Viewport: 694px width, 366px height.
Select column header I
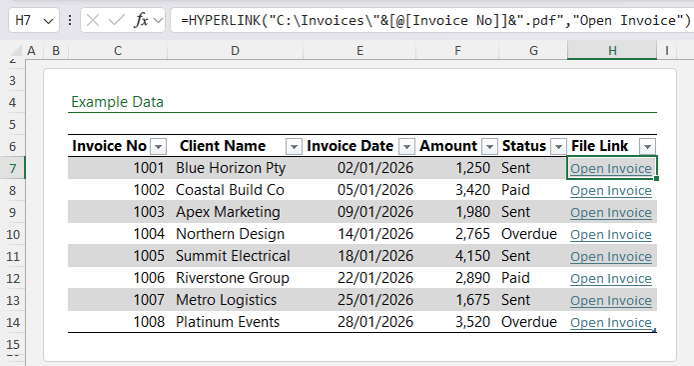pos(666,51)
